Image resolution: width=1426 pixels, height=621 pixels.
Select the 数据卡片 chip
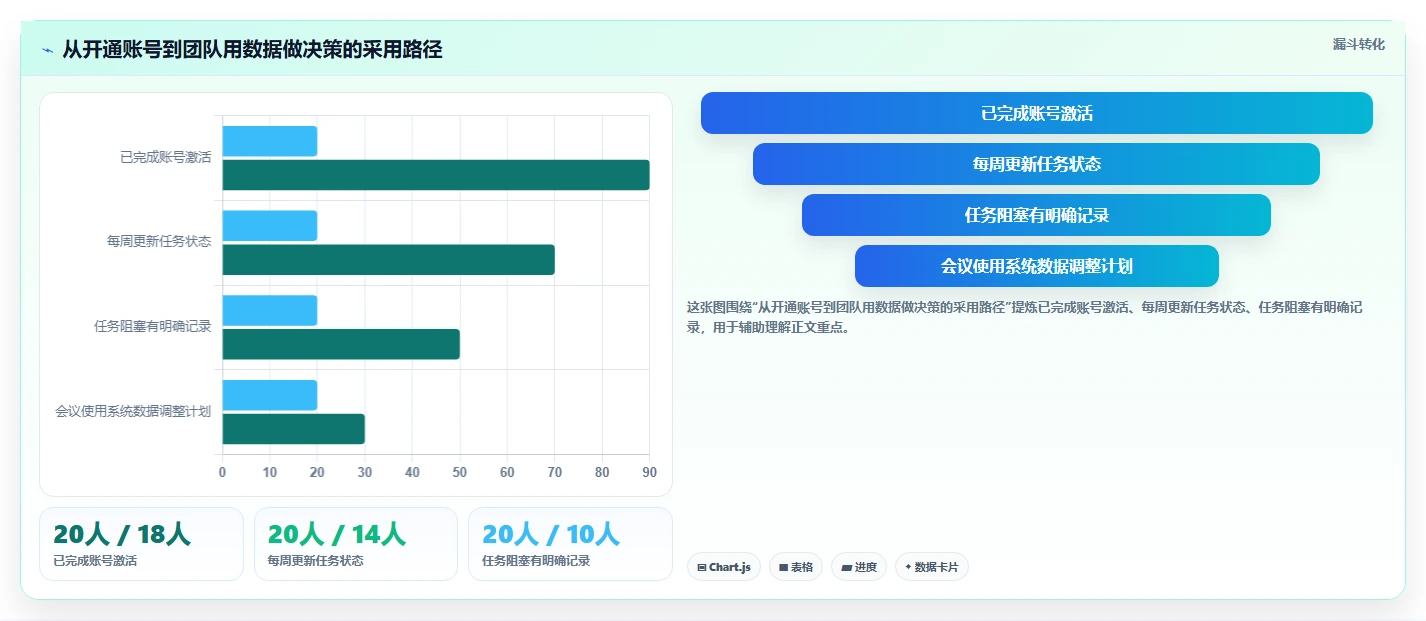[x=932, y=567]
